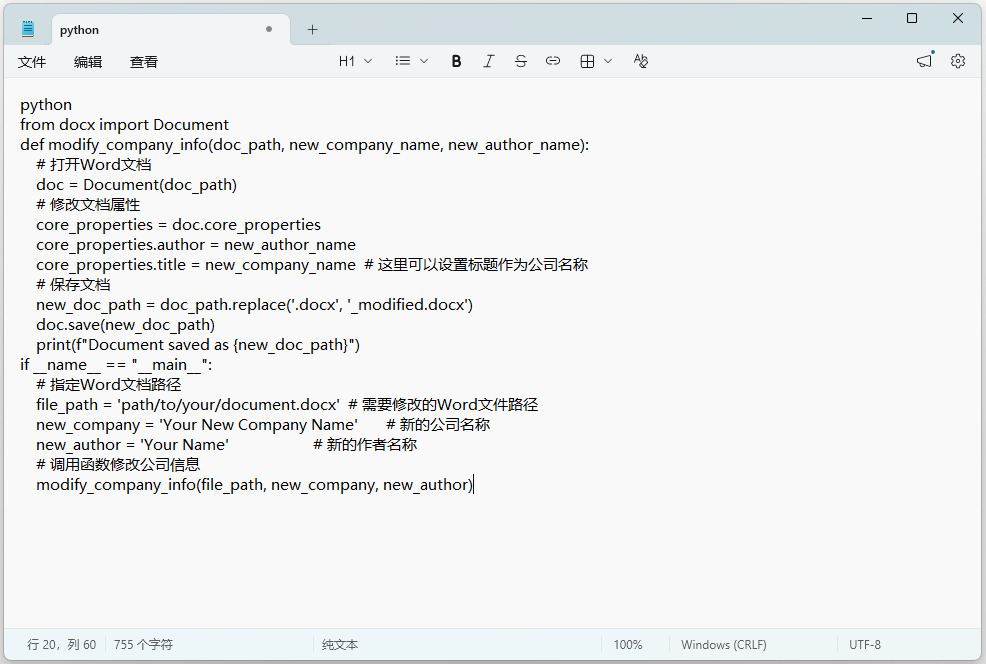Toggle strikethrough formatting button

click(x=521, y=61)
